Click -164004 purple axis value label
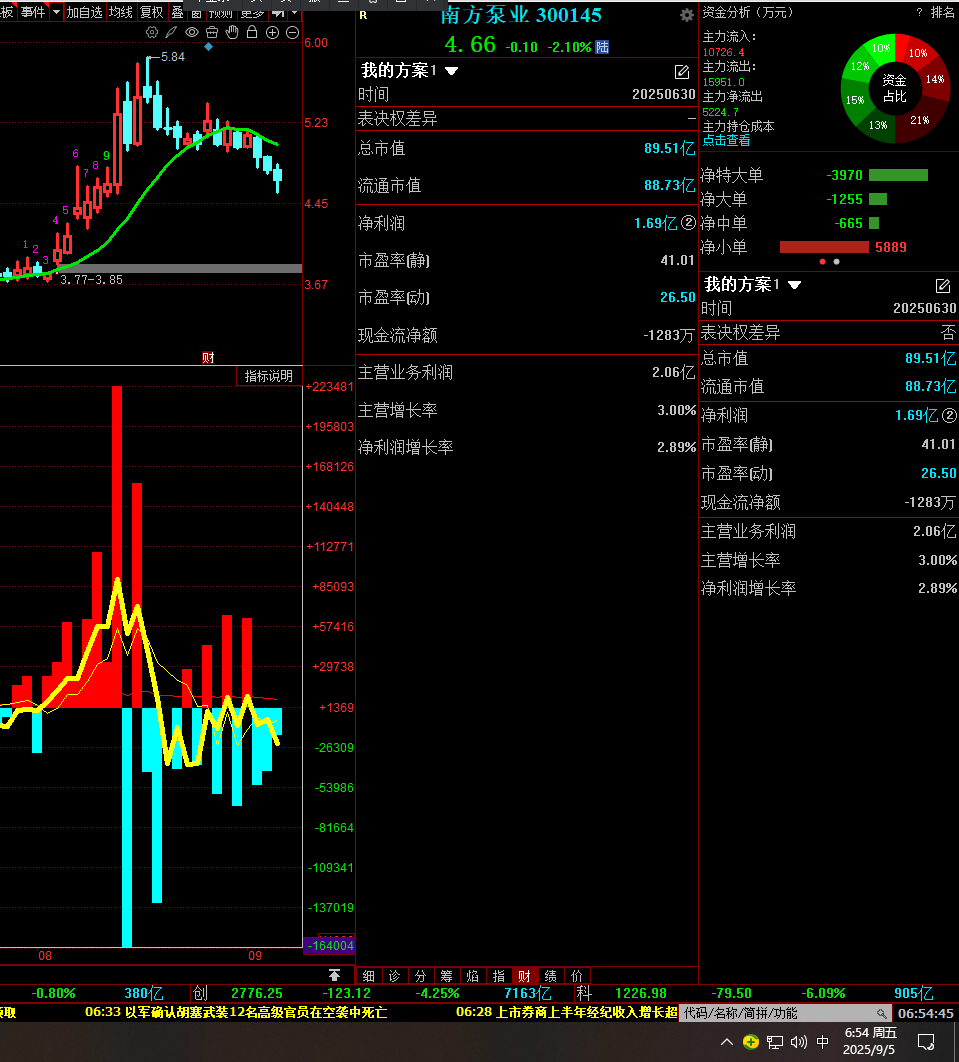 [330, 946]
